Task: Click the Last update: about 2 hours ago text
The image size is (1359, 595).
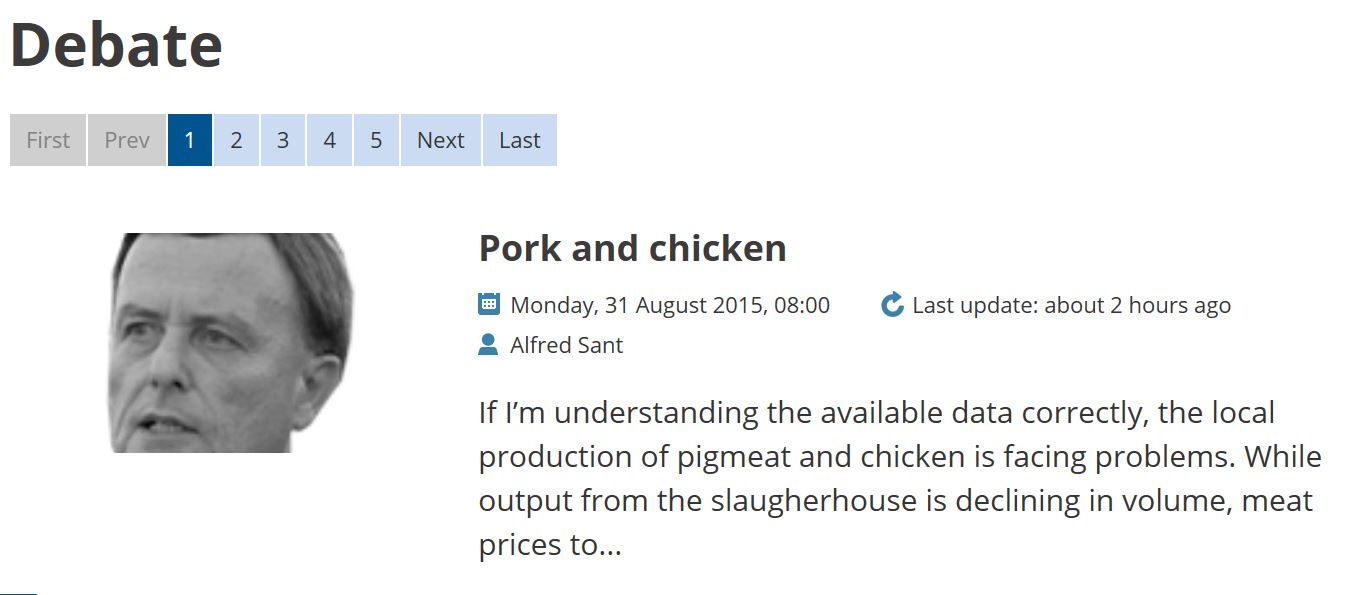Action: tap(1071, 305)
